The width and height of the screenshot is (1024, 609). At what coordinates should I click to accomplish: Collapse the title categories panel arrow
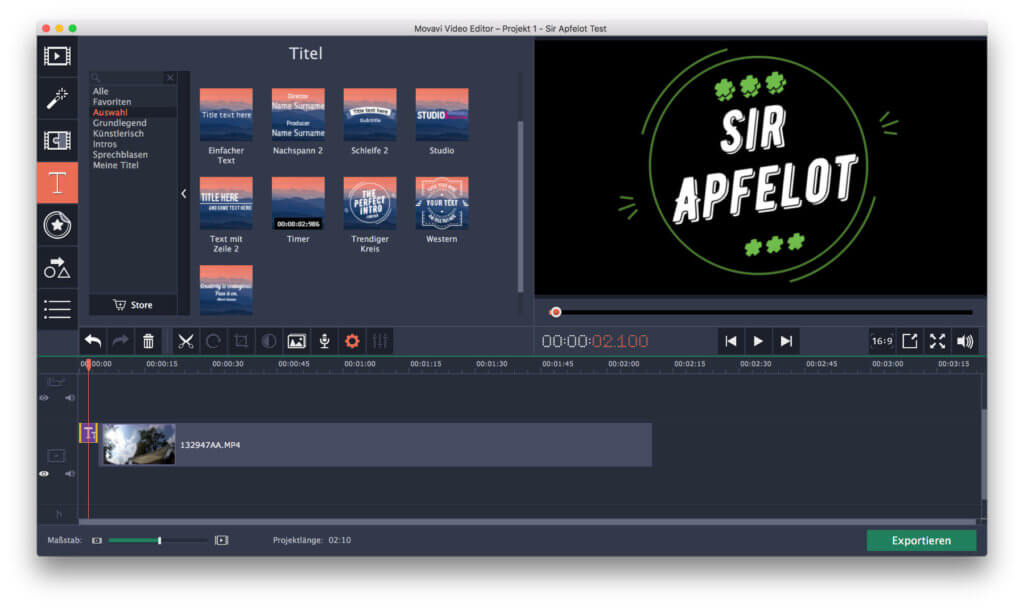pyautogui.click(x=183, y=194)
